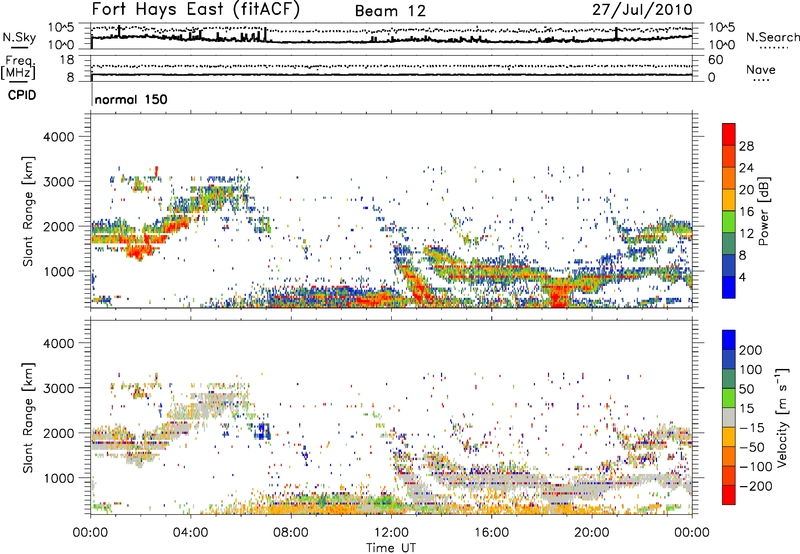Click the '100' velocity colorbar value

pos(751,370)
